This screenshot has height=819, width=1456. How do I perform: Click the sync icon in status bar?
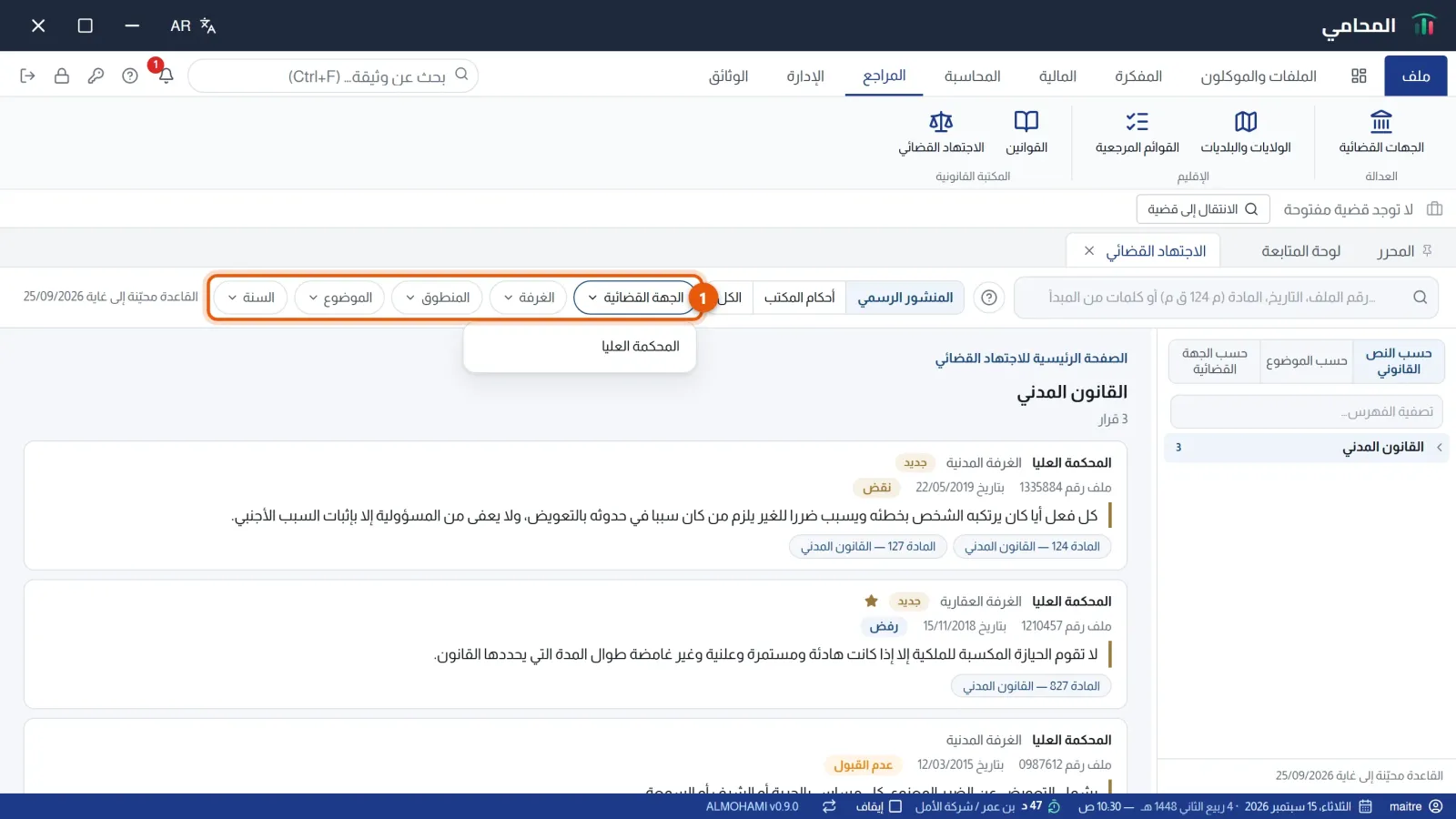[x=829, y=806]
